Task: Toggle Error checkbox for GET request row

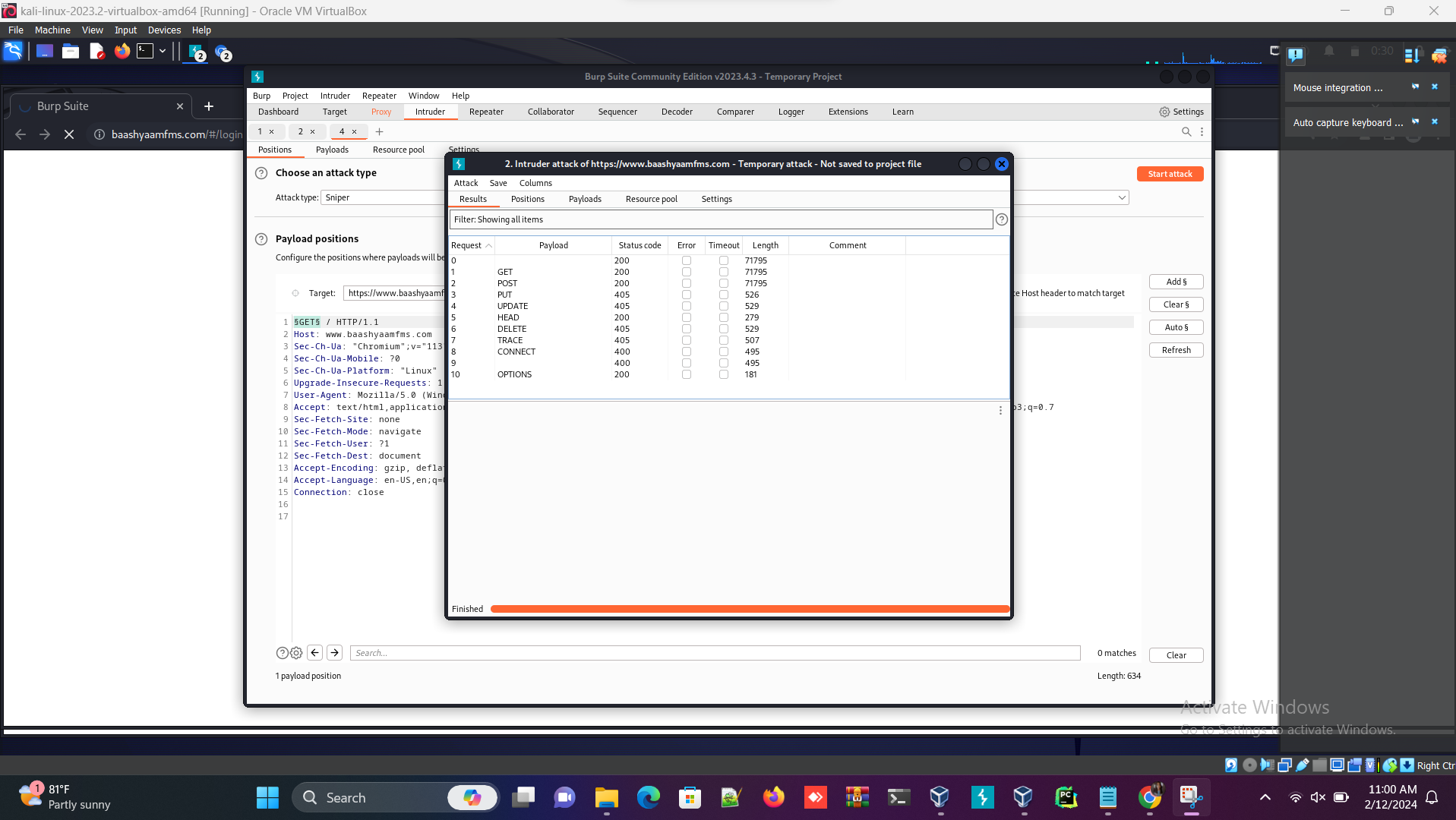Action: 687,272
